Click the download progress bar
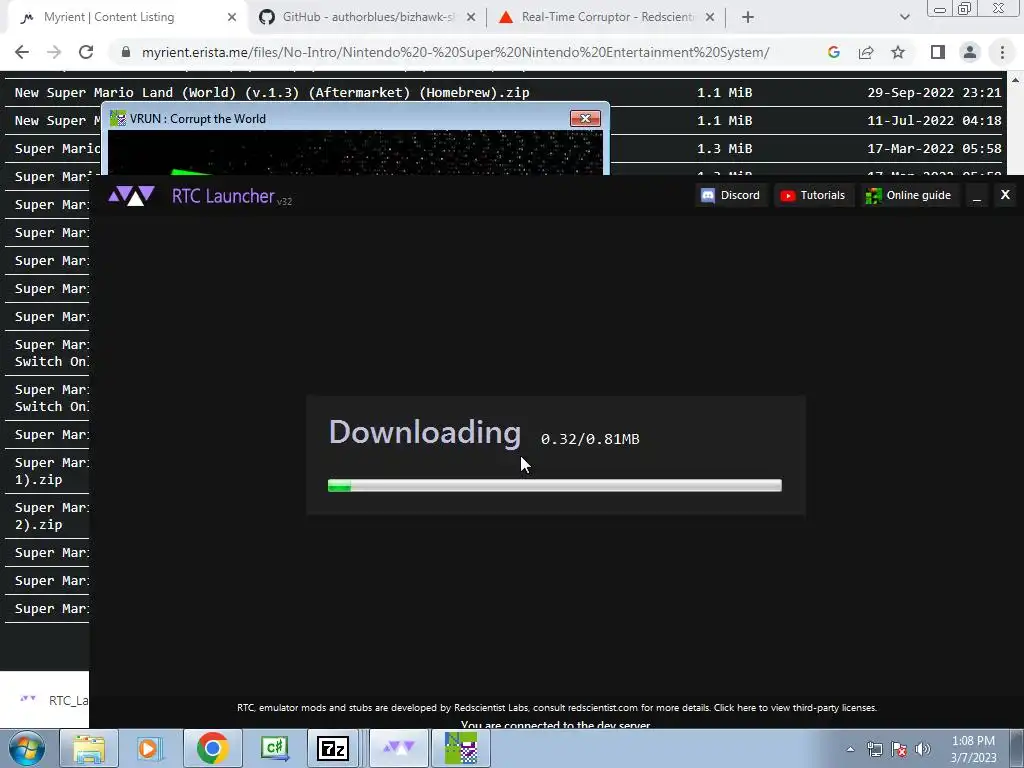 (x=554, y=485)
